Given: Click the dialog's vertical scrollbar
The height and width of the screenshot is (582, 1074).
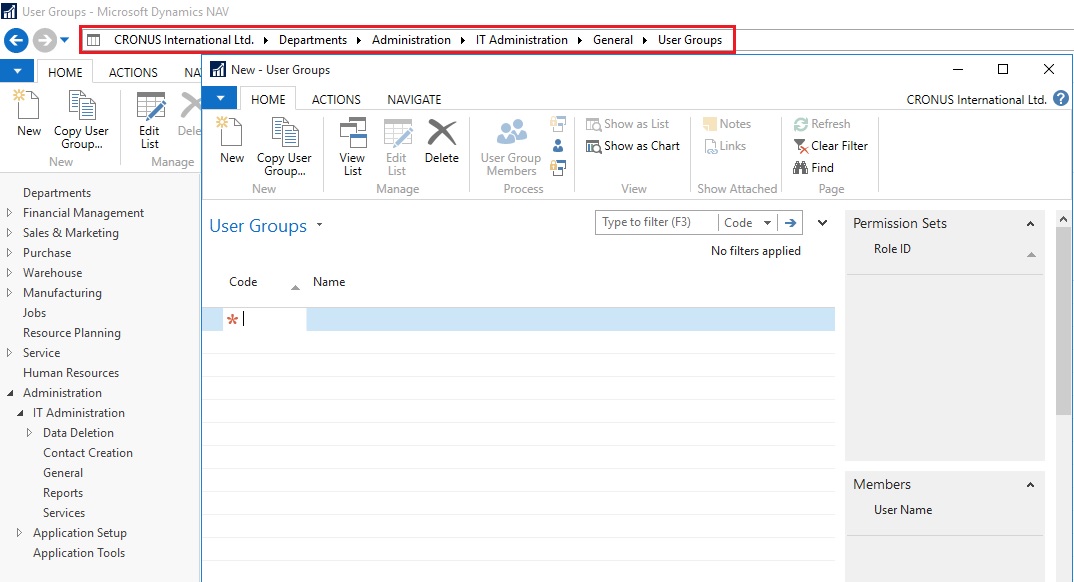Looking at the screenshot, I should coord(1063,320).
